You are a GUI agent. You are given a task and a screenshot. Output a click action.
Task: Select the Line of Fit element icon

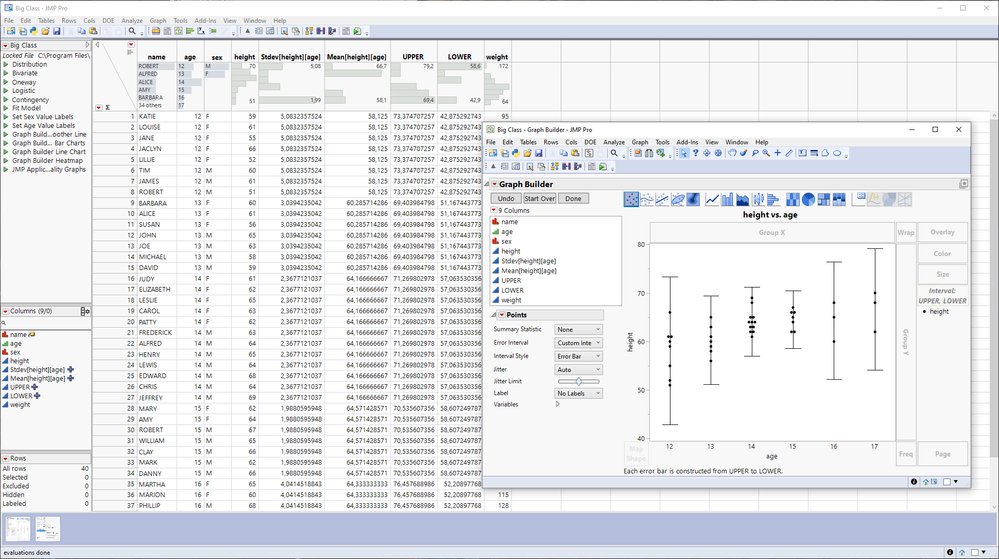coord(662,200)
